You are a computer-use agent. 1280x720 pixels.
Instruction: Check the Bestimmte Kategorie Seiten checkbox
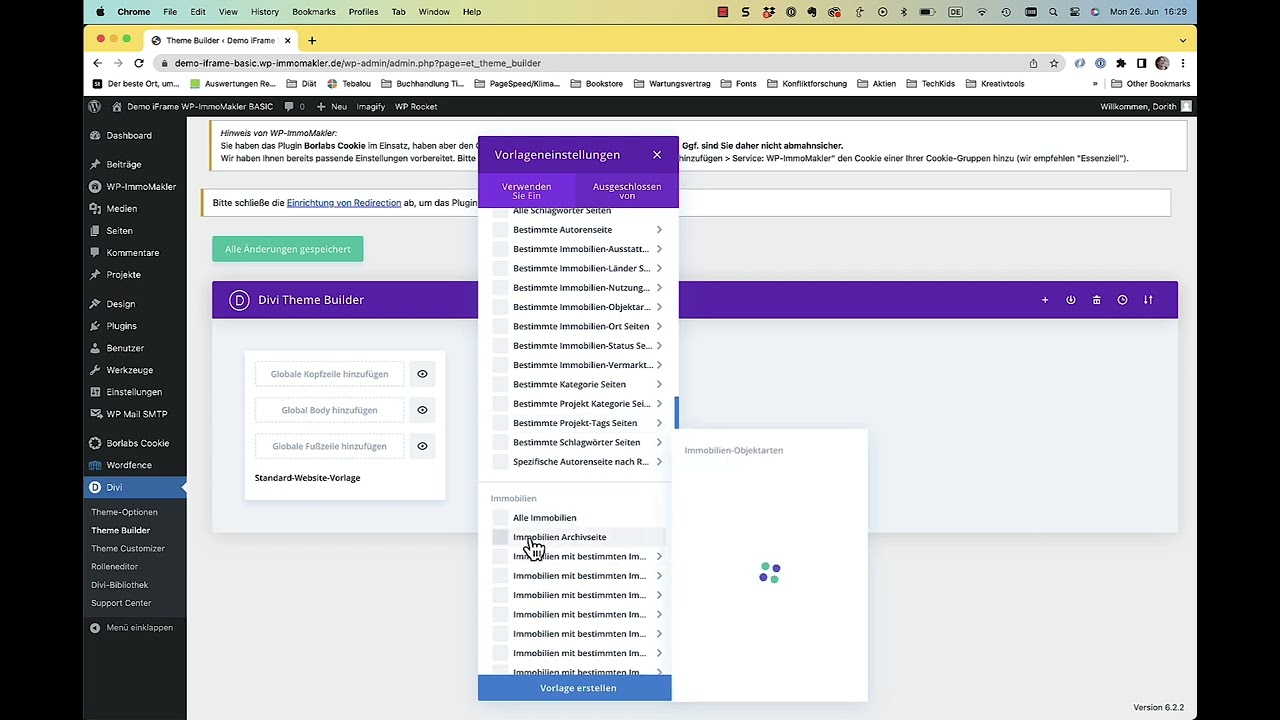point(500,384)
